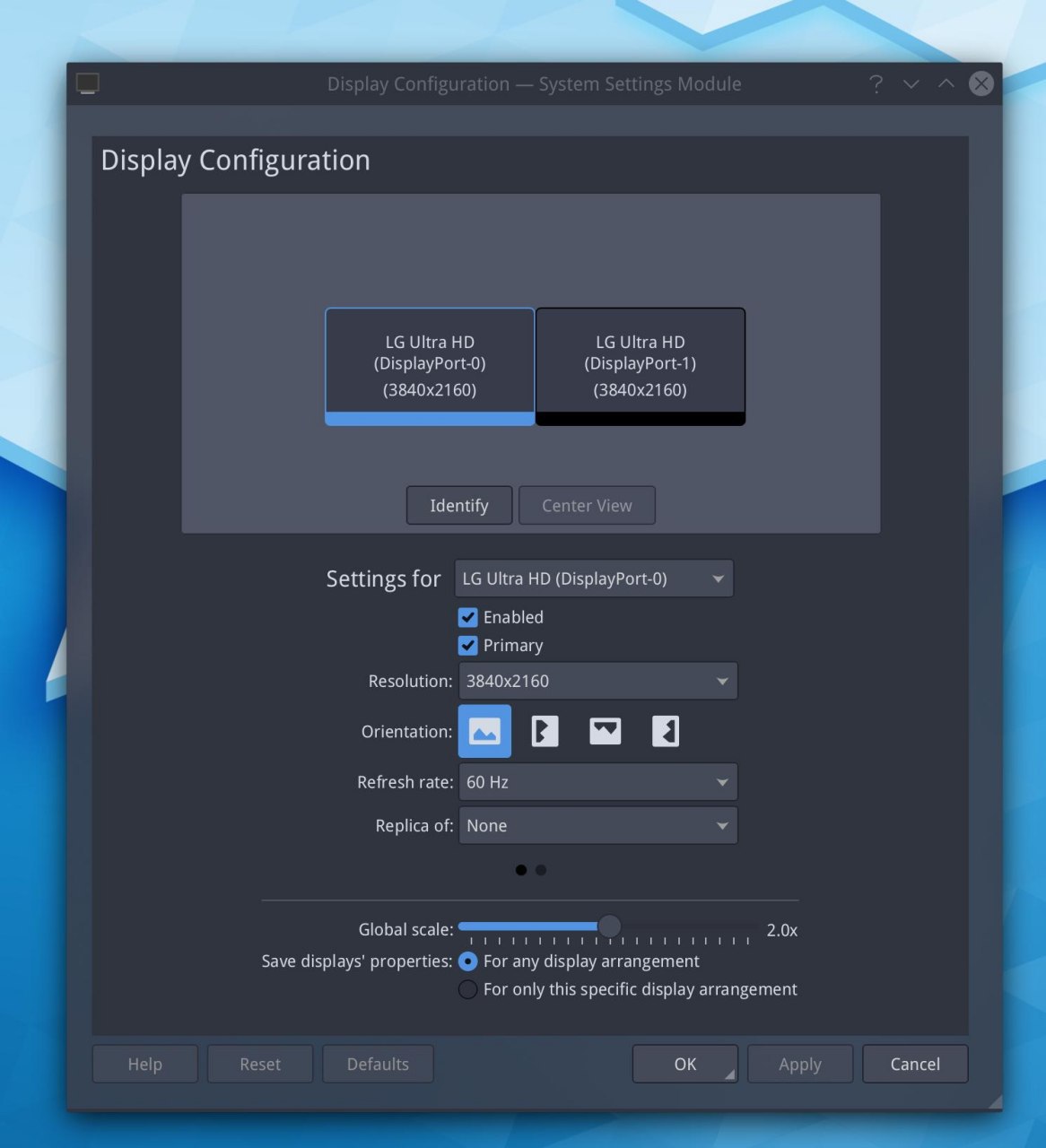This screenshot has width=1046, height=1148.
Task: Click the Center View button
Action: point(587,506)
